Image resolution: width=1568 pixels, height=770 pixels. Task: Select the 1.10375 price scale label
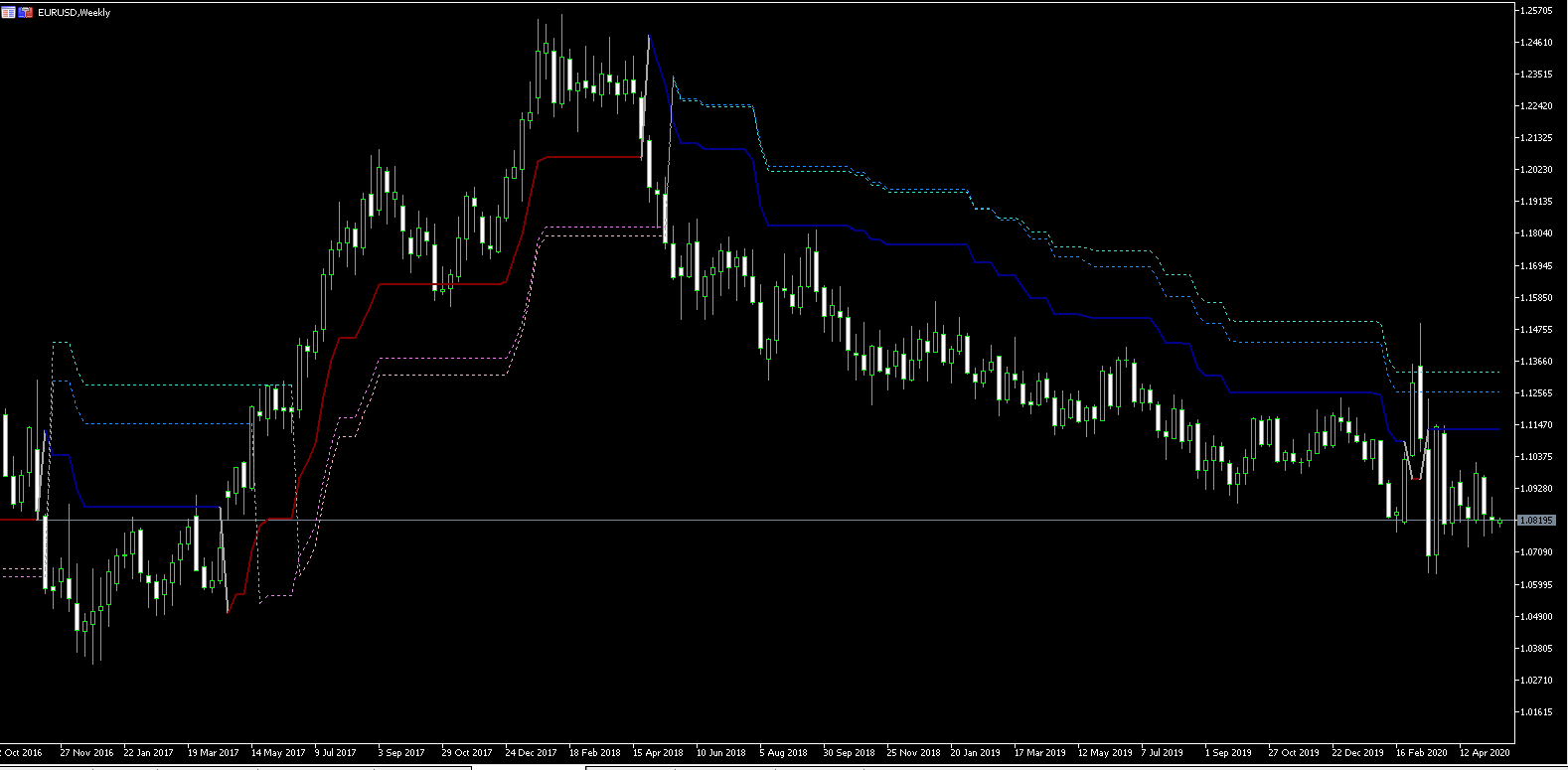click(x=1536, y=456)
